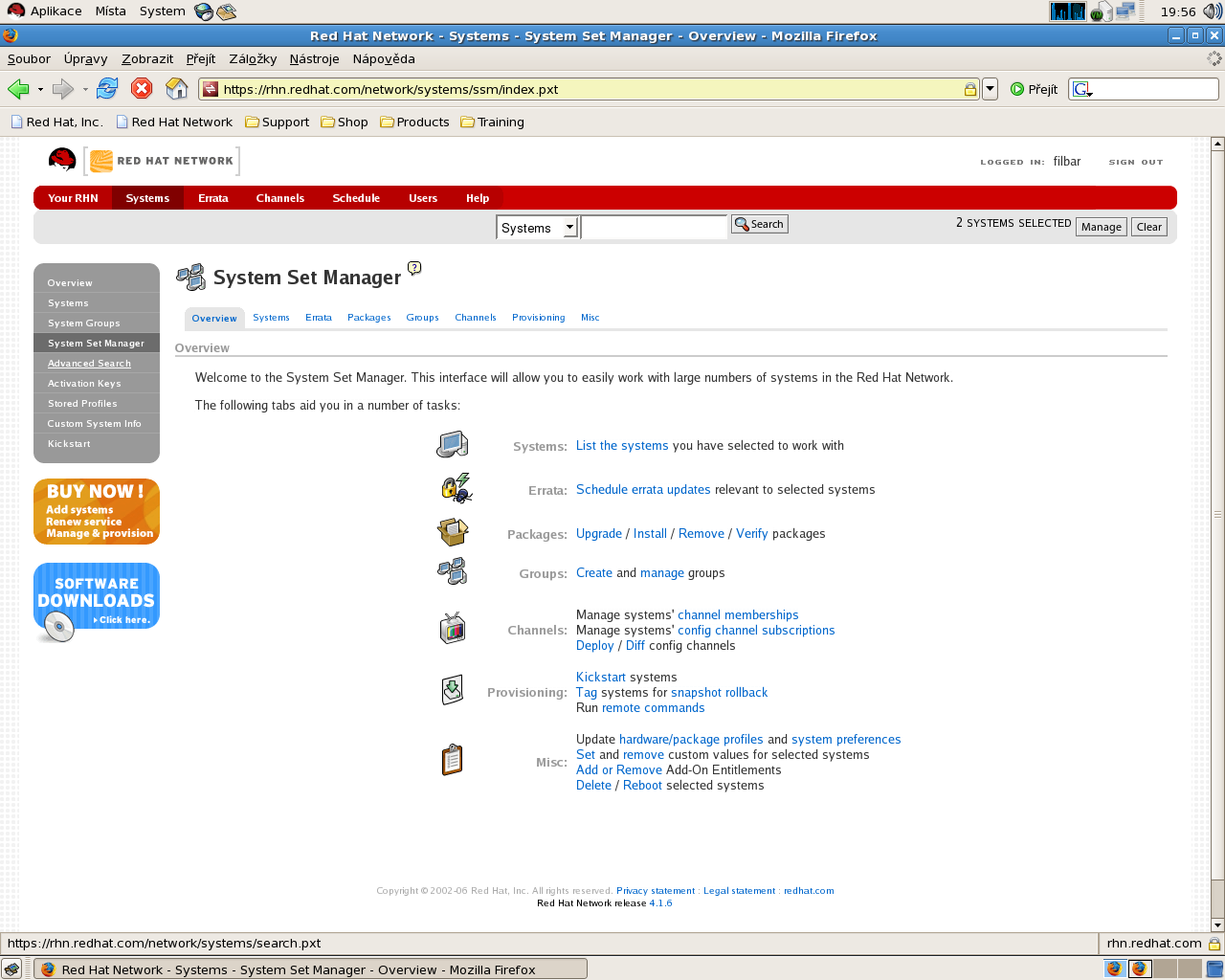Switch to the Packages sub-tab

pos(368,318)
